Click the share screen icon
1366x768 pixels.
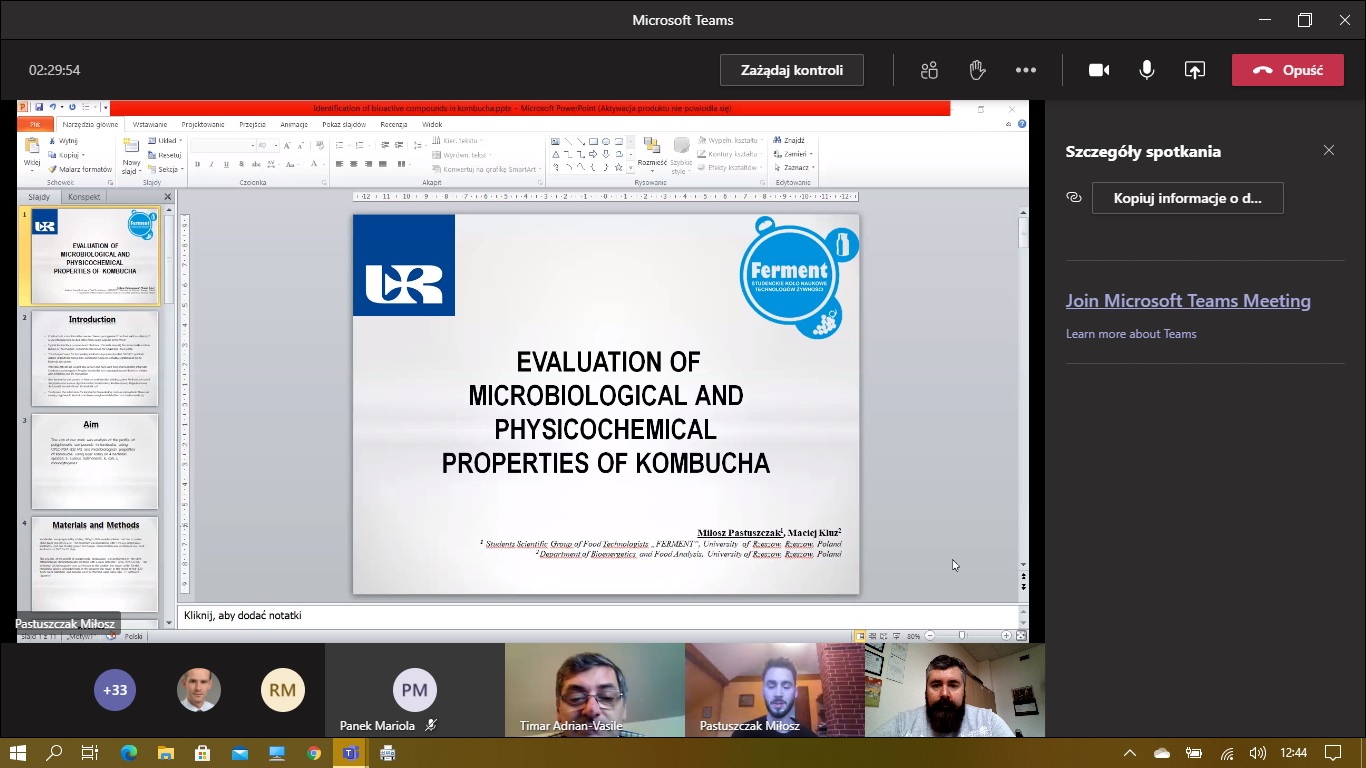click(1194, 70)
